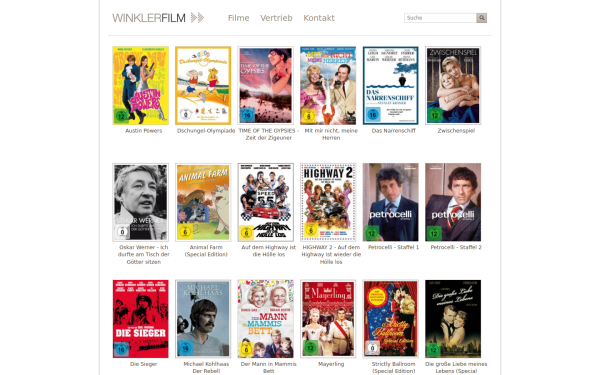Click the search magnifier button
The height and width of the screenshot is (375, 600).
tap(481, 18)
